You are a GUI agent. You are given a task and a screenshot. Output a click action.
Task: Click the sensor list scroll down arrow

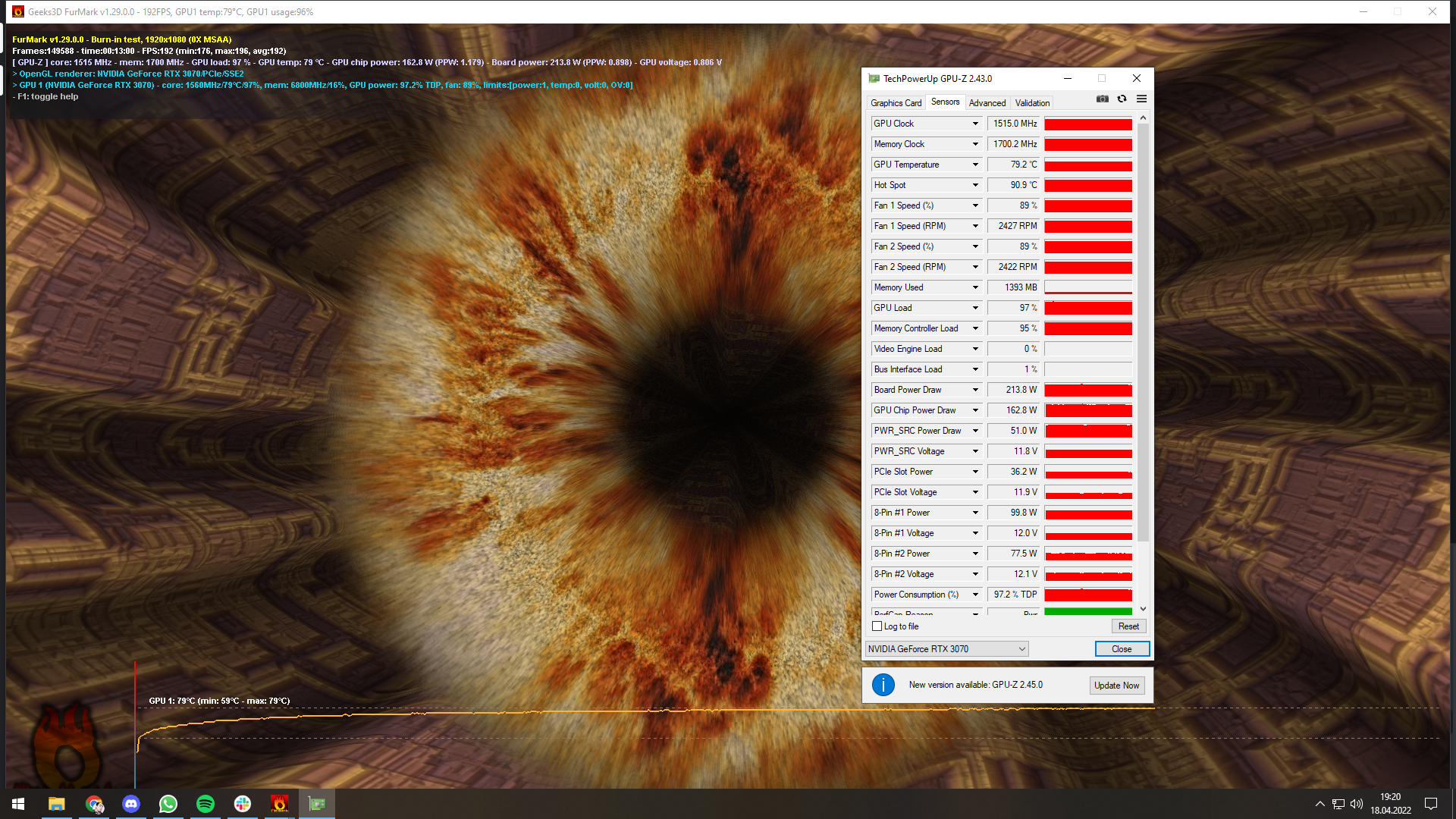pyautogui.click(x=1143, y=609)
